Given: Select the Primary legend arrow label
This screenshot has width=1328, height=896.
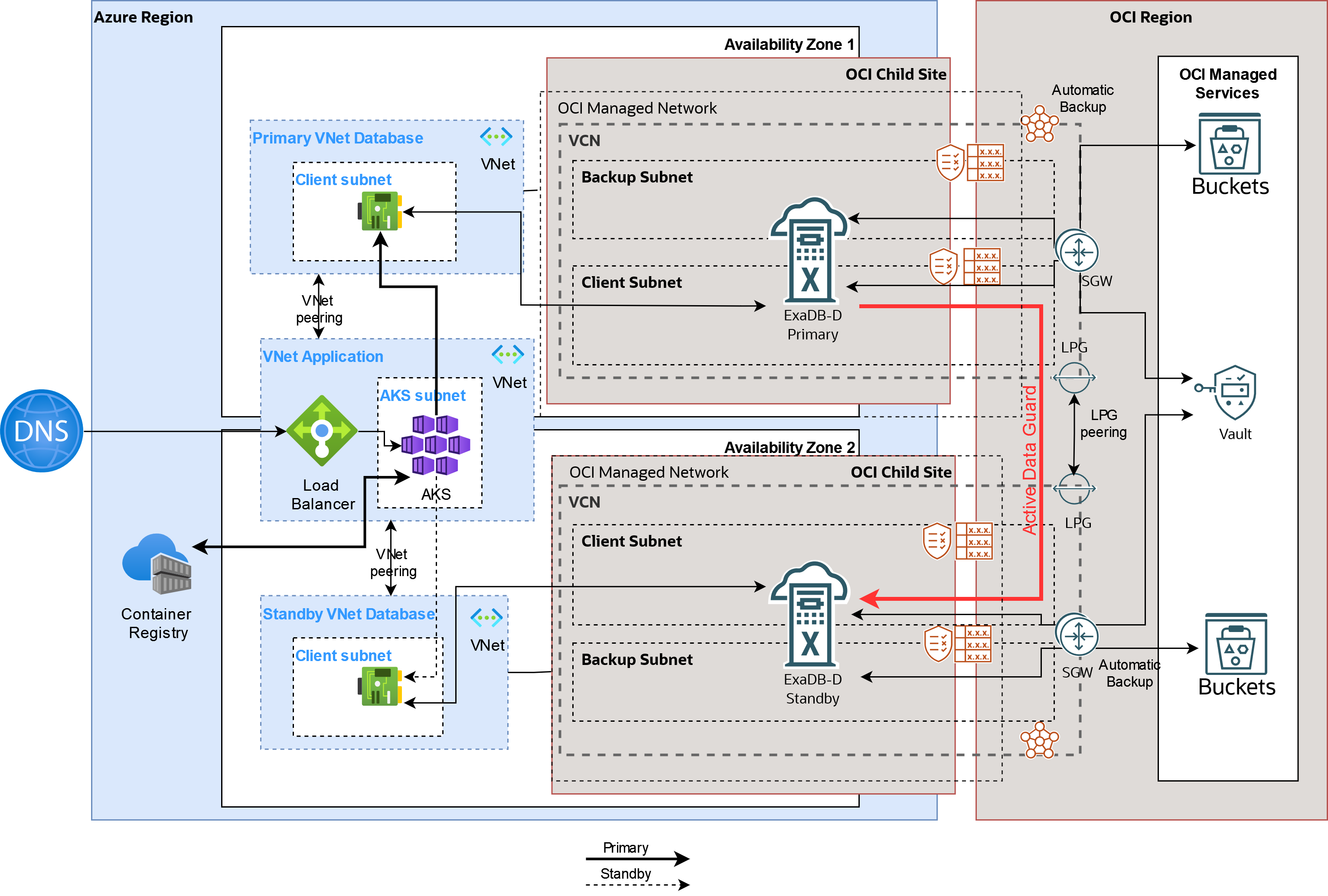Looking at the screenshot, I should [x=625, y=847].
